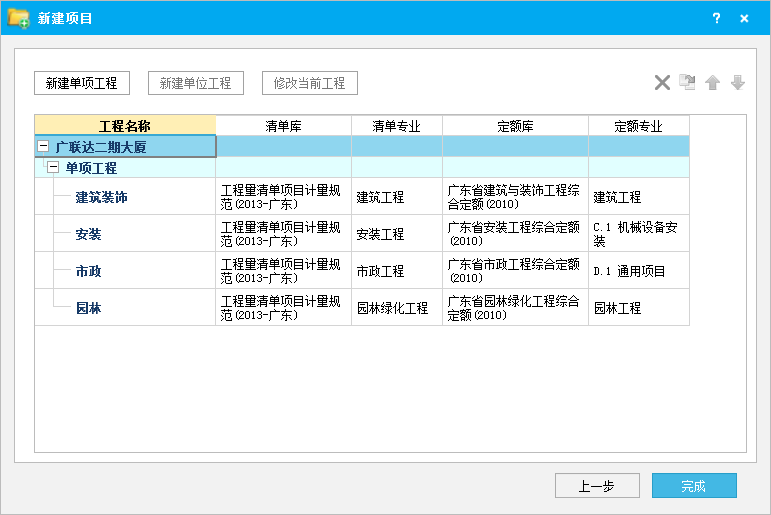Close the 新建项目 dialog window
This screenshot has height=515, width=771.
click(x=745, y=18)
